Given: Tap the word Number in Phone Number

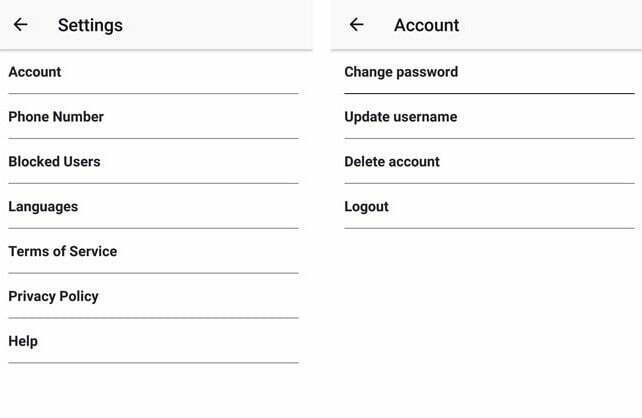Looking at the screenshot, I should (78, 117).
